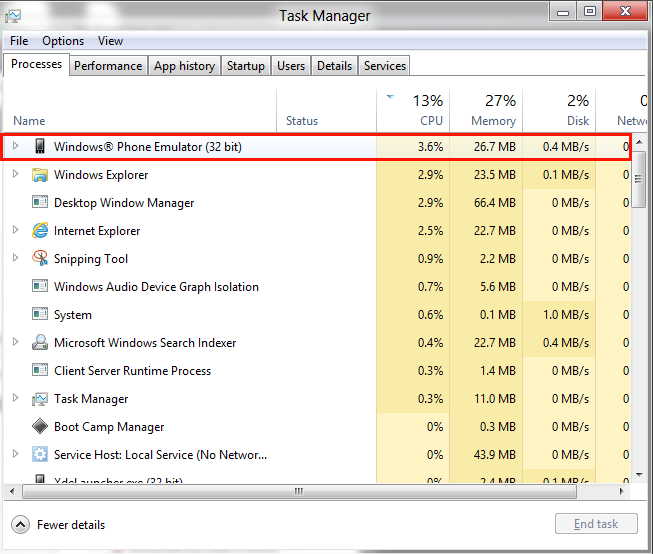Expand the Internet Explorer process group
This screenshot has height=554, width=653.
pyautogui.click(x=15, y=230)
